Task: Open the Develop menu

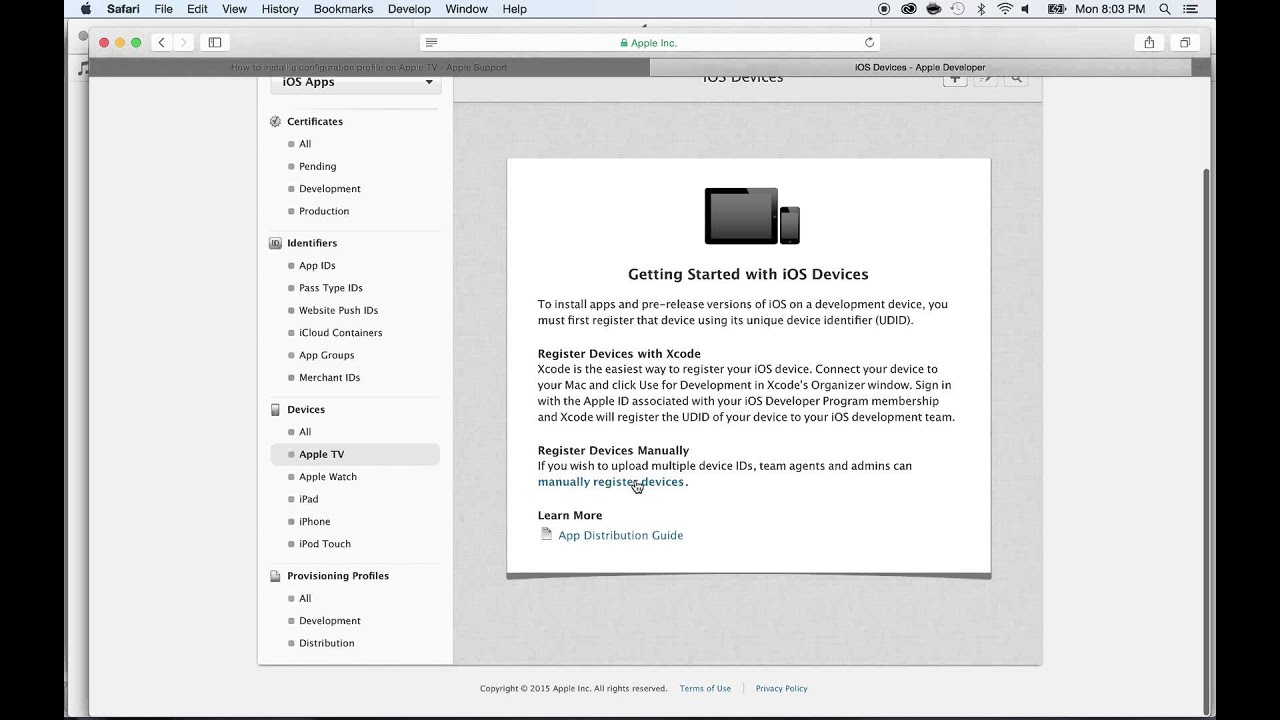Action: tap(409, 9)
